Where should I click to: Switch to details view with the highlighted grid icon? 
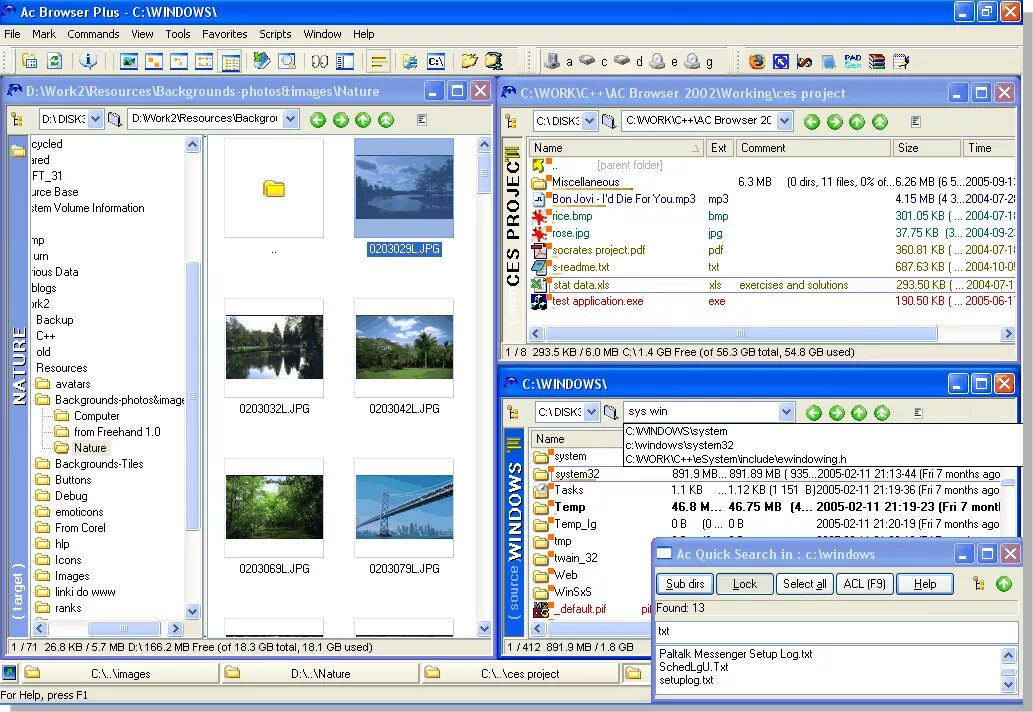[x=231, y=62]
